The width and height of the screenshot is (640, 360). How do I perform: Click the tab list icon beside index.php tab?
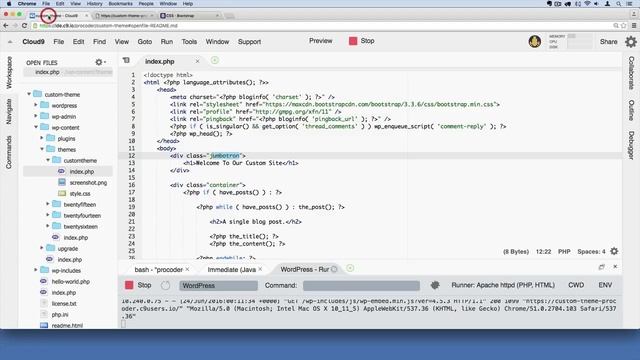click(126, 61)
